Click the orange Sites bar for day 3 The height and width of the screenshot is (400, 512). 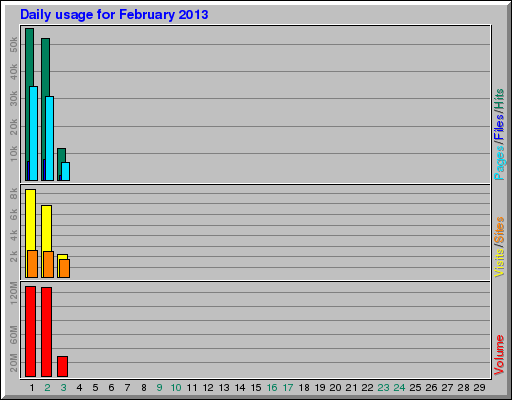point(64,268)
